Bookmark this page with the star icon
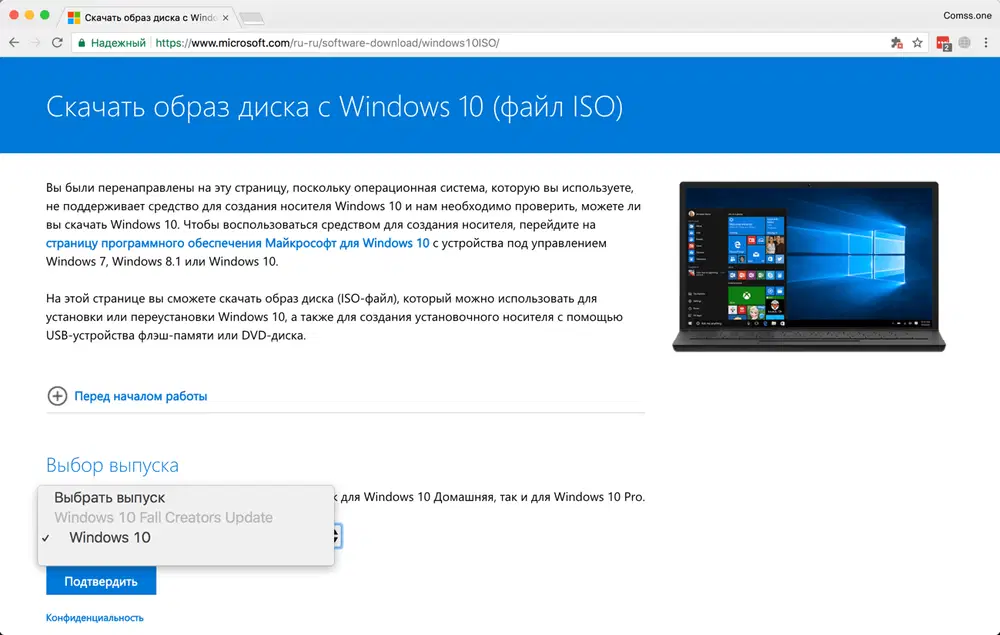 coord(918,43)
